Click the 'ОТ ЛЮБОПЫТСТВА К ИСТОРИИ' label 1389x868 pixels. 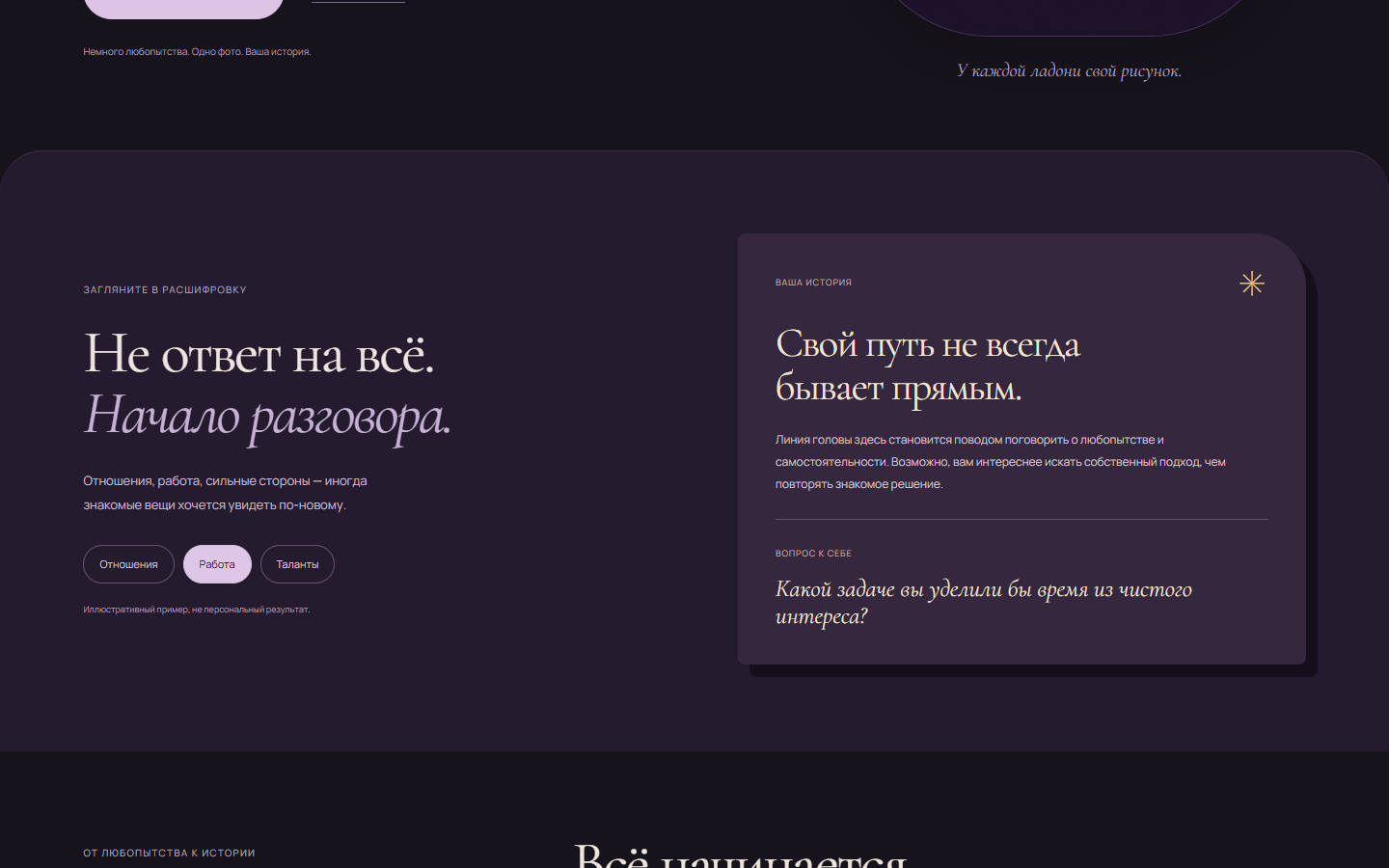169,853
